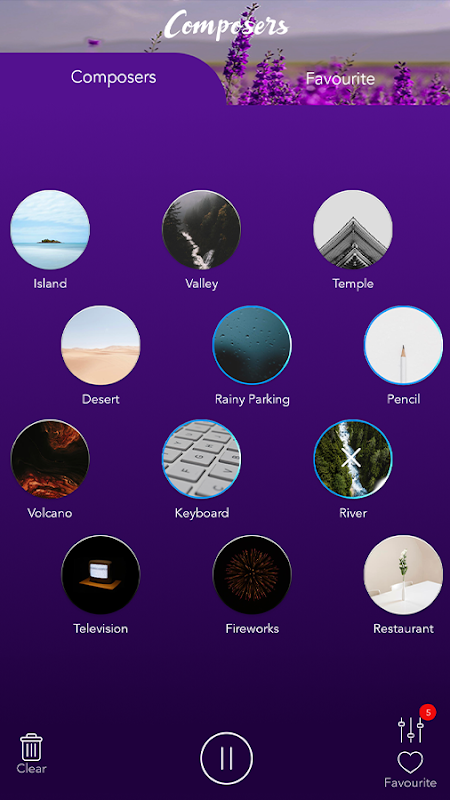This screenshot has height=800, width=450.
Task: Select the Restaurant sound
Action: click(403, 574)
